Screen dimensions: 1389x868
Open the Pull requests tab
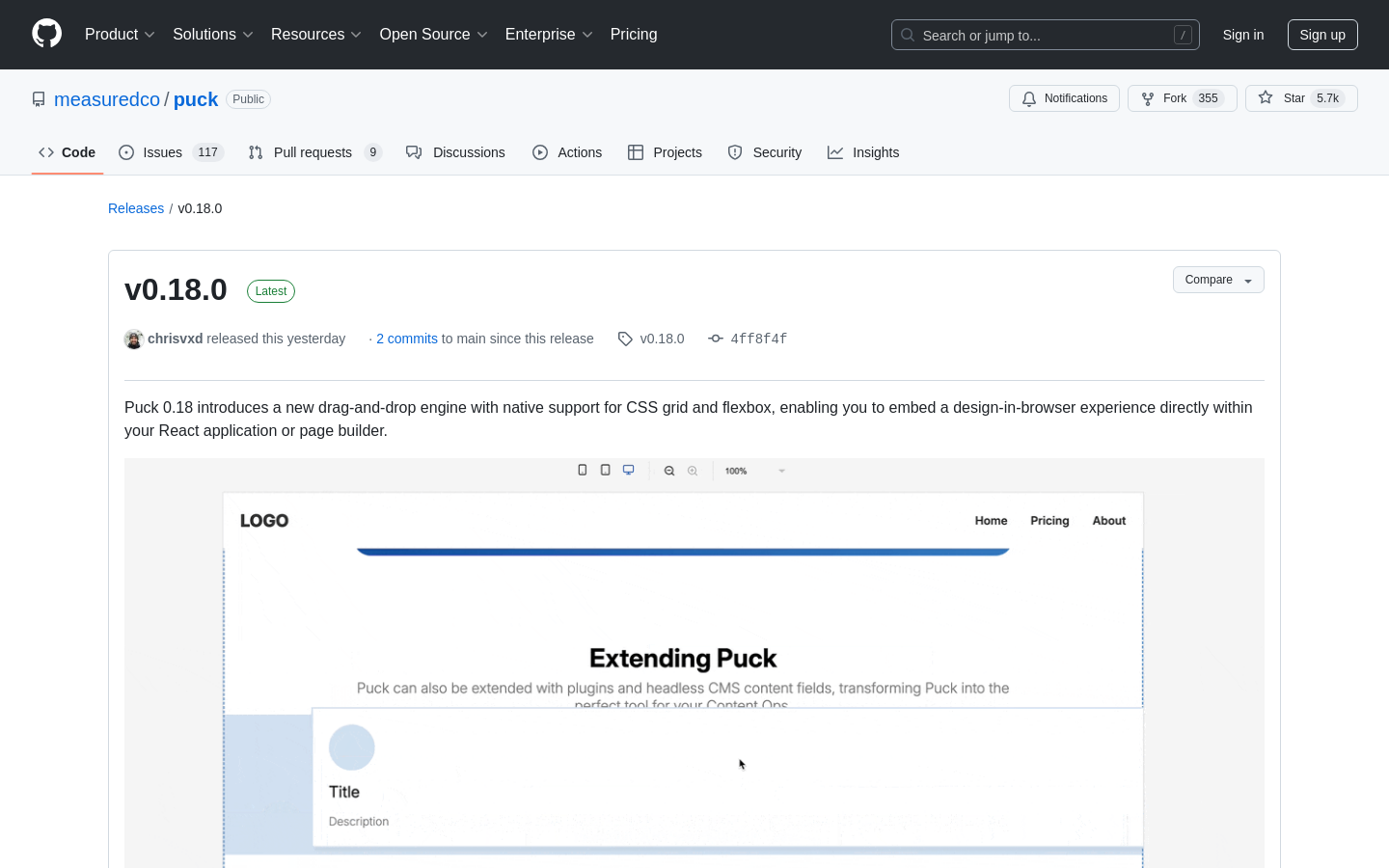315,152
